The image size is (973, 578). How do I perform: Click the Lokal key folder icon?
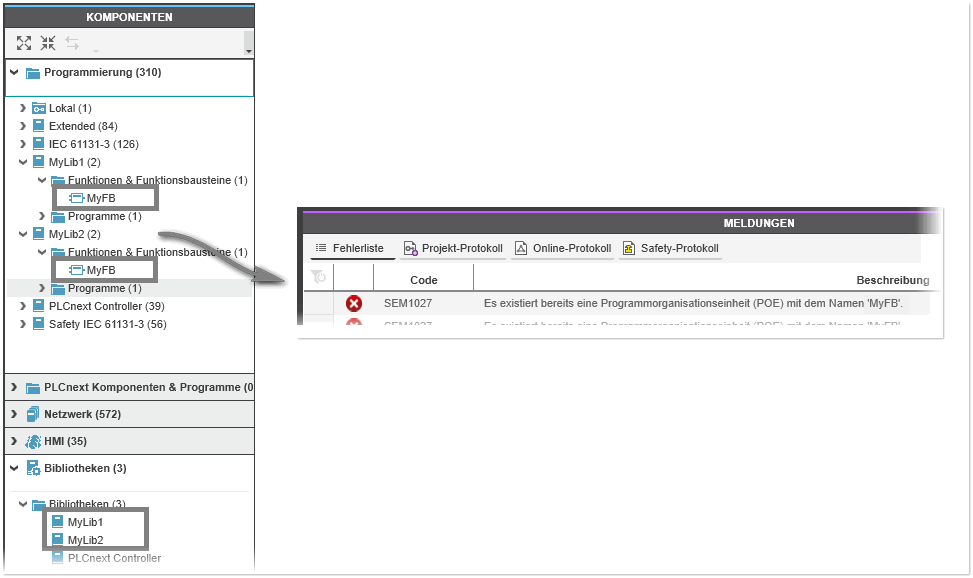39,108
